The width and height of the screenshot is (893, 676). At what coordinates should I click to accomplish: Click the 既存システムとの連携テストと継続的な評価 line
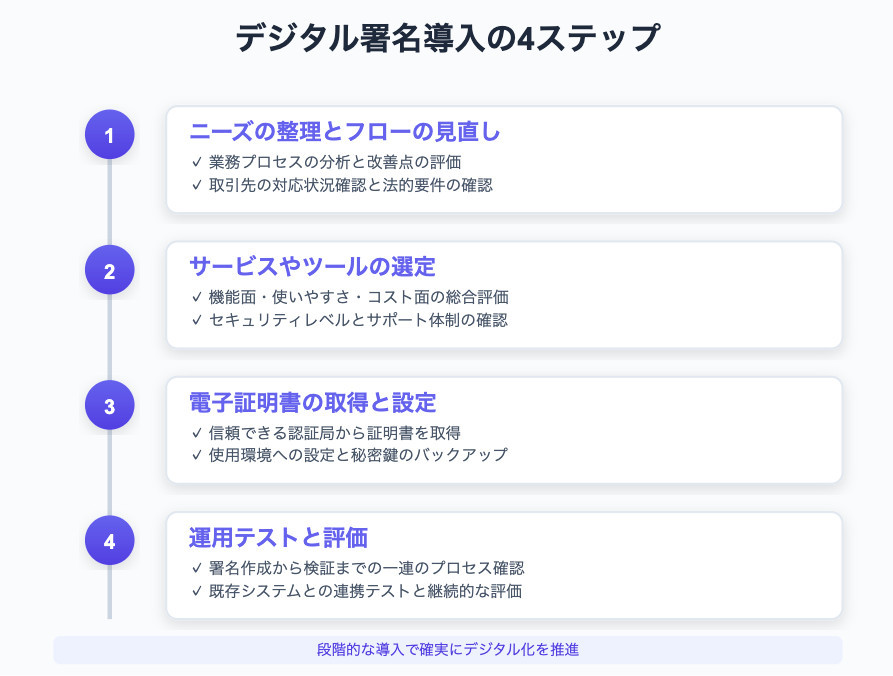pyautogui.click(x=363, y=590)
